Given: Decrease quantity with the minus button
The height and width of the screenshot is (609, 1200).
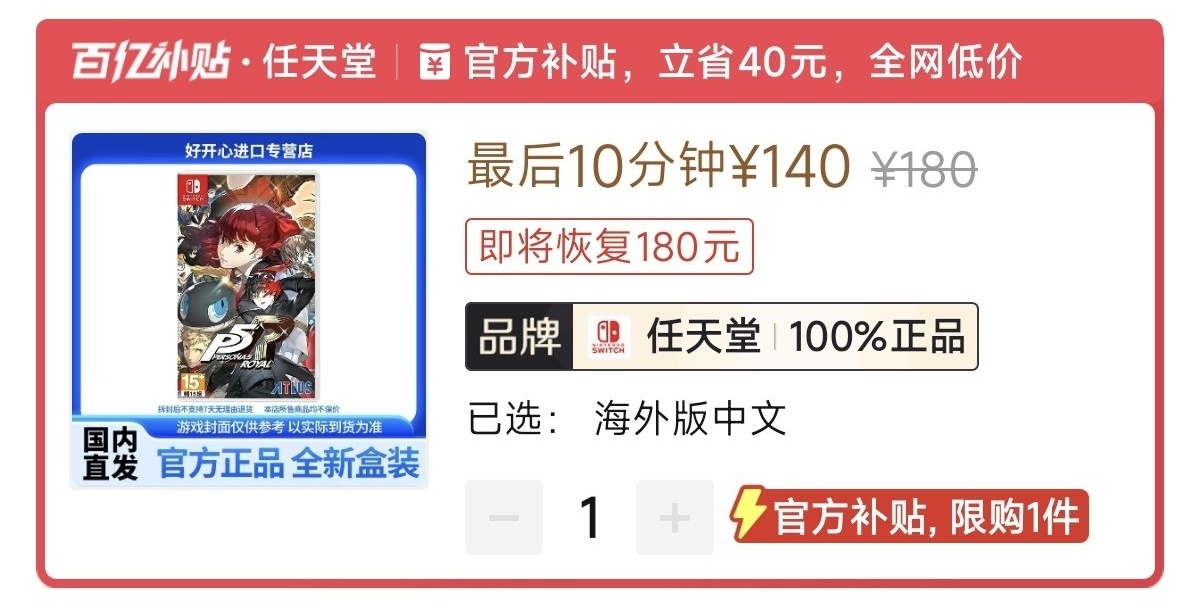Looking at the screenshot, I should 504,517.
